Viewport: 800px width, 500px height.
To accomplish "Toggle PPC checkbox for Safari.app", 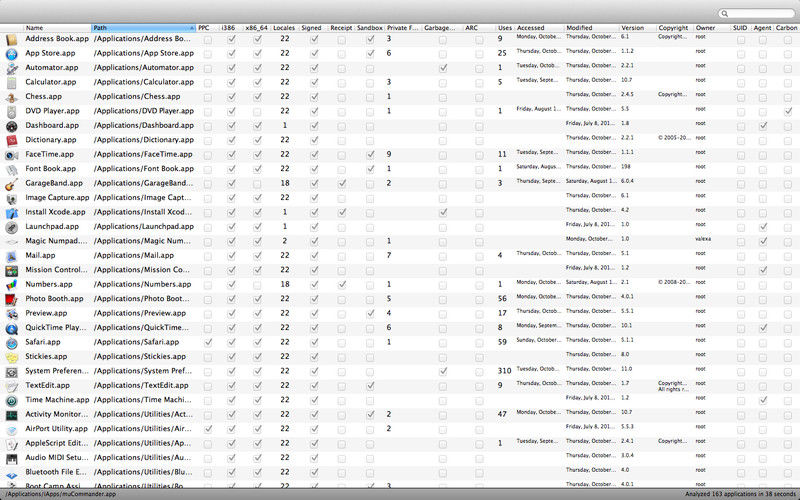I will click(208, 343).
